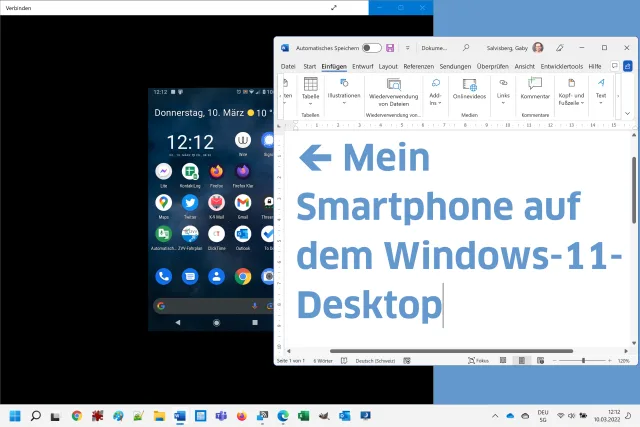Click the Onlinevideos button

coord(469,90)
